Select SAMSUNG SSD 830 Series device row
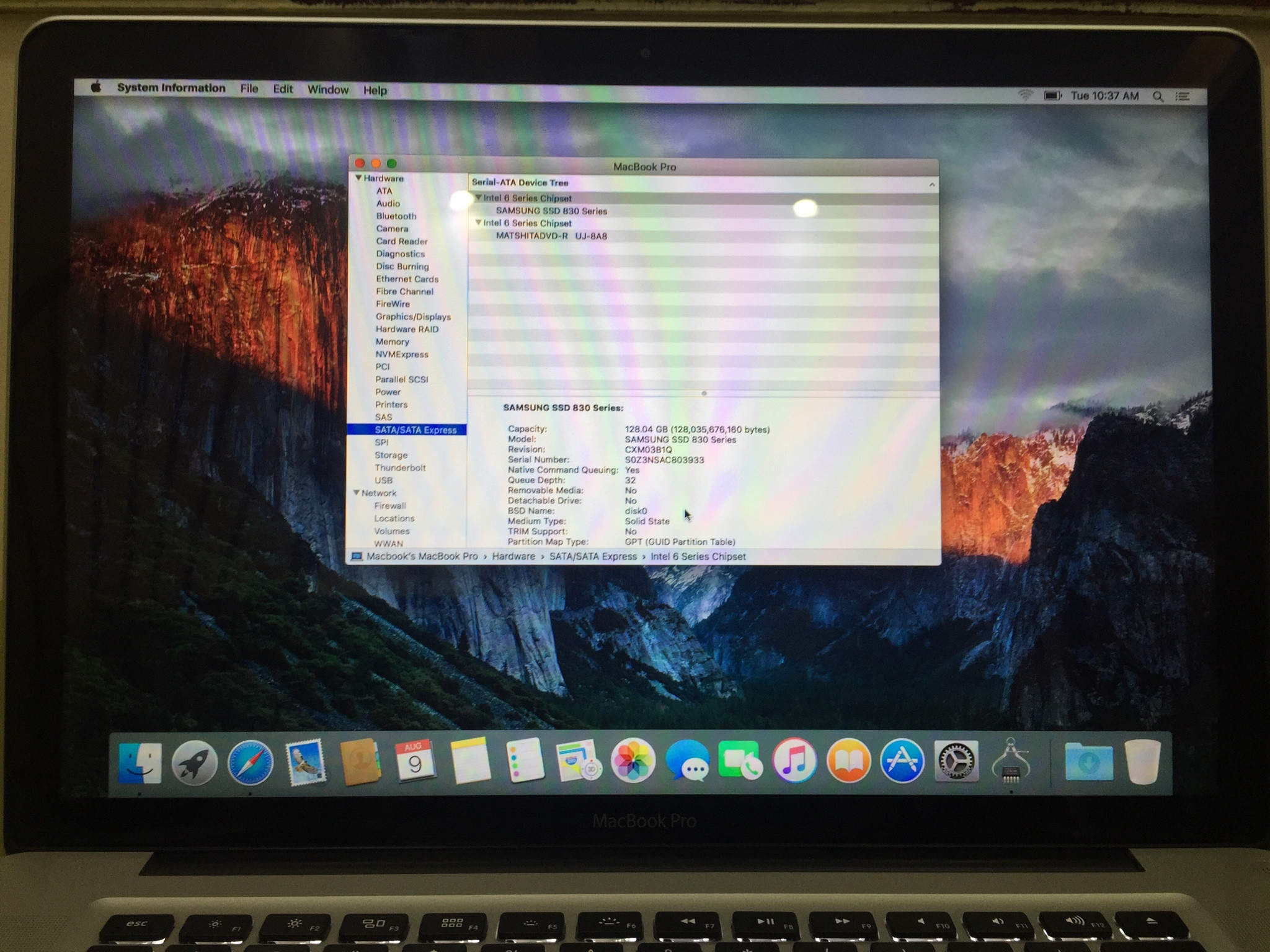1270x952 pixels. (703, 211)
